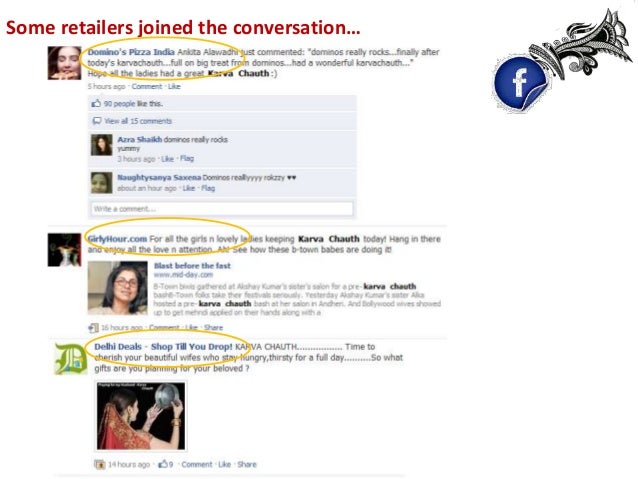Screen dimensions: 638x479
Task: Open the Karva Chauth woman photo thumbnail
Action: (x=141, y=416)
